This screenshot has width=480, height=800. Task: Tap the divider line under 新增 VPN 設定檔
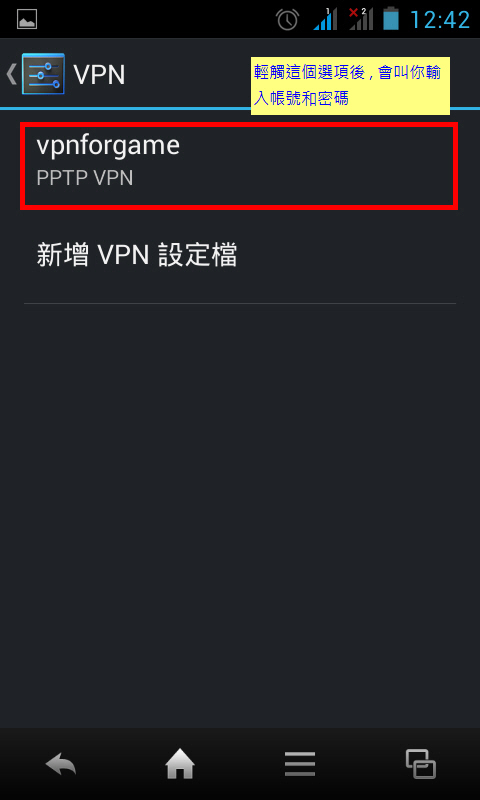coord(240,304)
